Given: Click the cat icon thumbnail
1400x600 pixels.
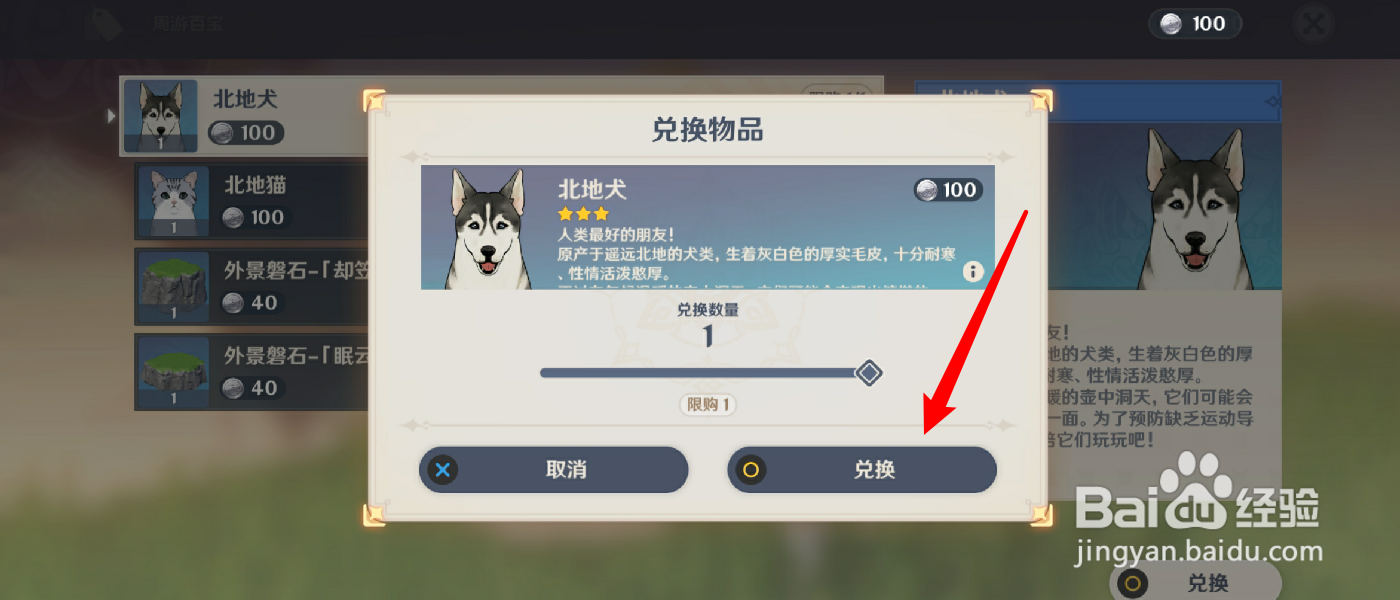Looking at the screenshot, I should (x=174, y=201).
